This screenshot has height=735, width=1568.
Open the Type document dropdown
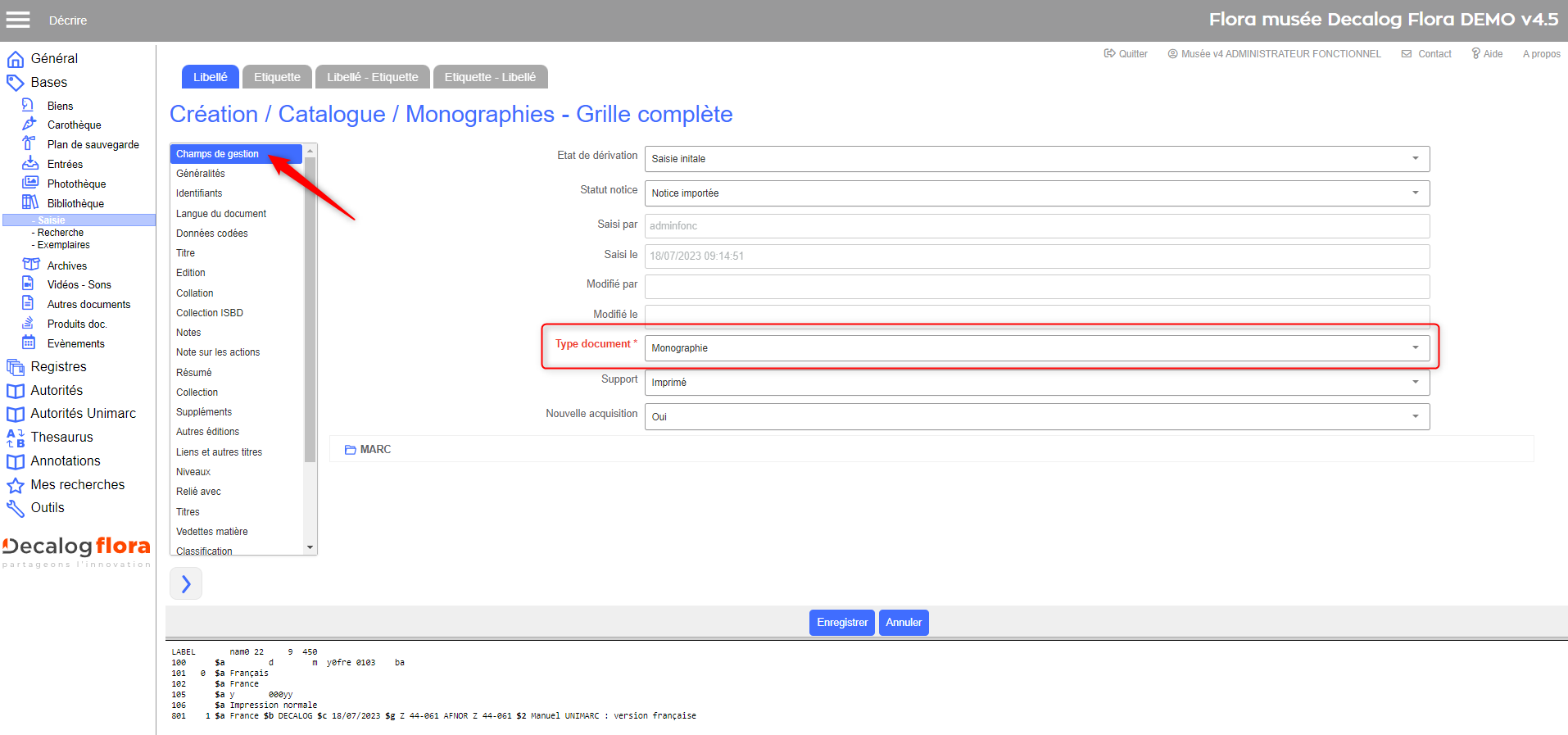(1036, 348)
